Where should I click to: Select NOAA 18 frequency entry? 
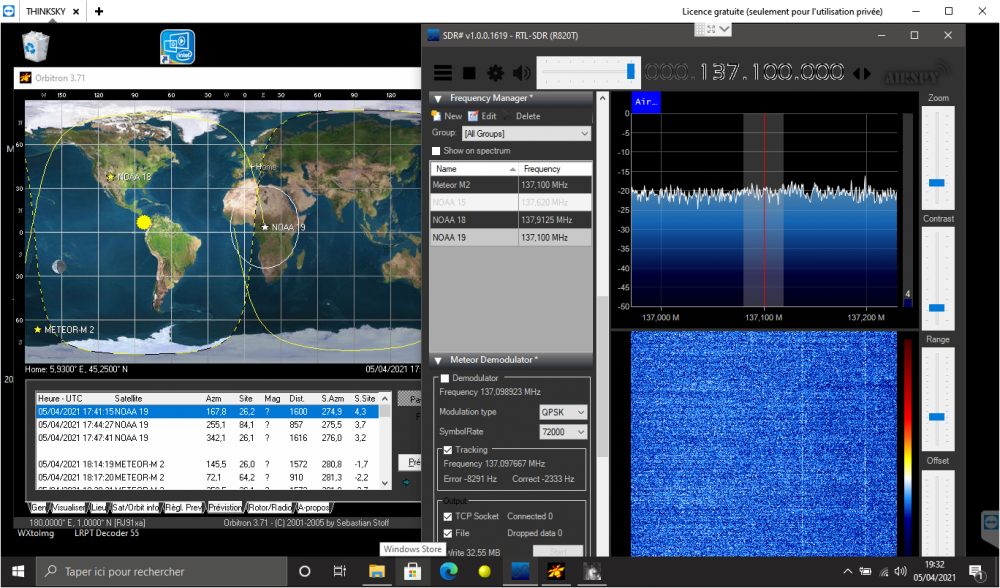pos(511,220)
